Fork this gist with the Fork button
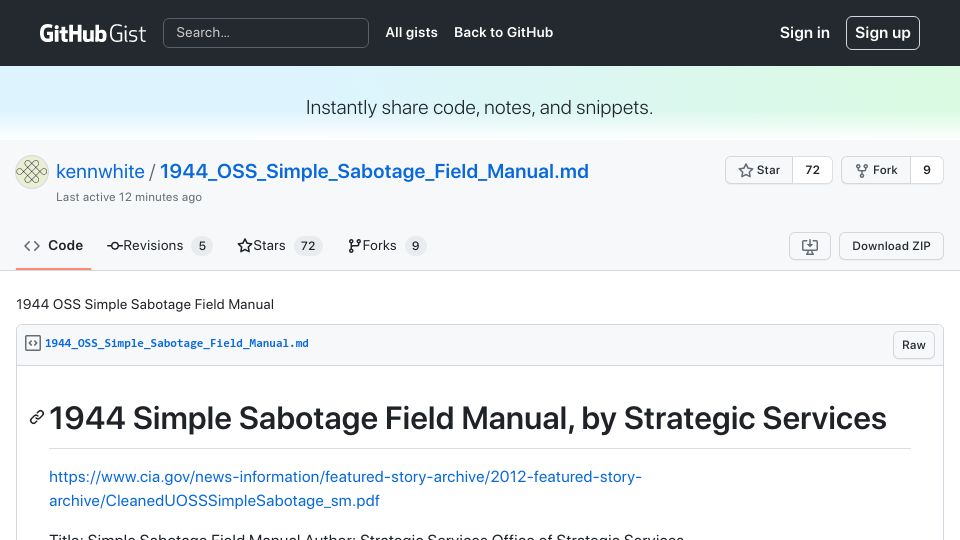The image size is (960, 540). click(876, 170)
